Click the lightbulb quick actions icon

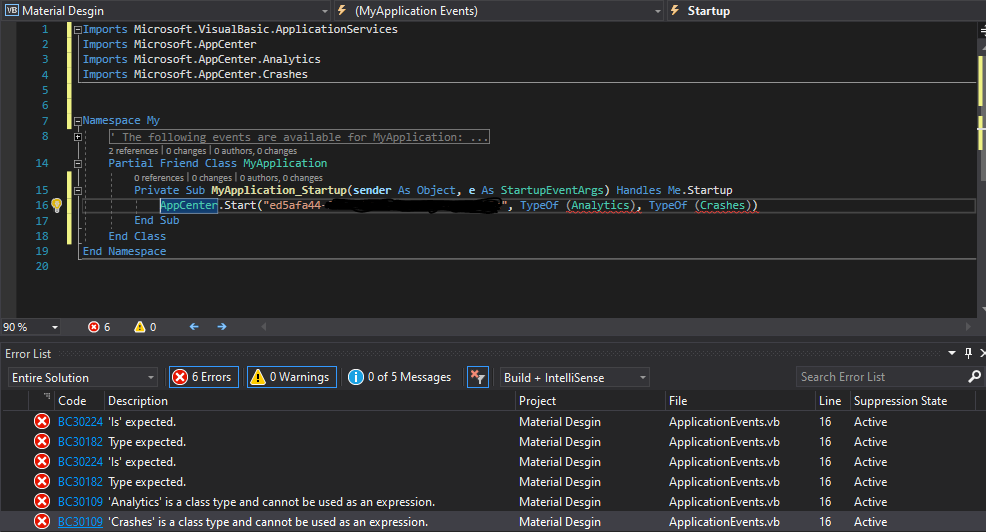point(57,205)
